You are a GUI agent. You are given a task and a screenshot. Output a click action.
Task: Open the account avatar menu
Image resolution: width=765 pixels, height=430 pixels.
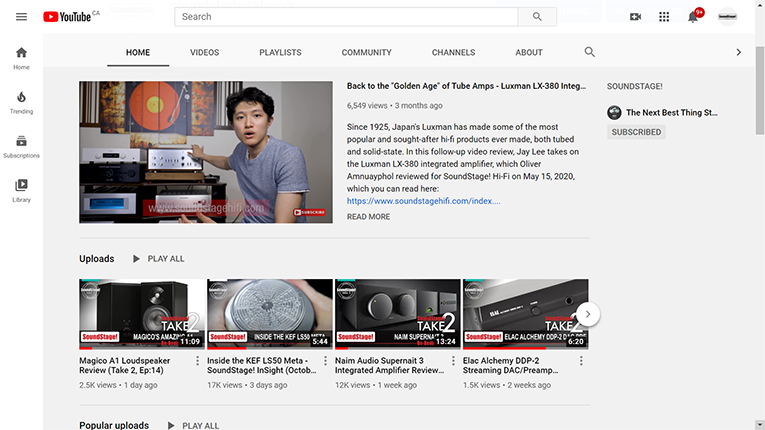727,17
